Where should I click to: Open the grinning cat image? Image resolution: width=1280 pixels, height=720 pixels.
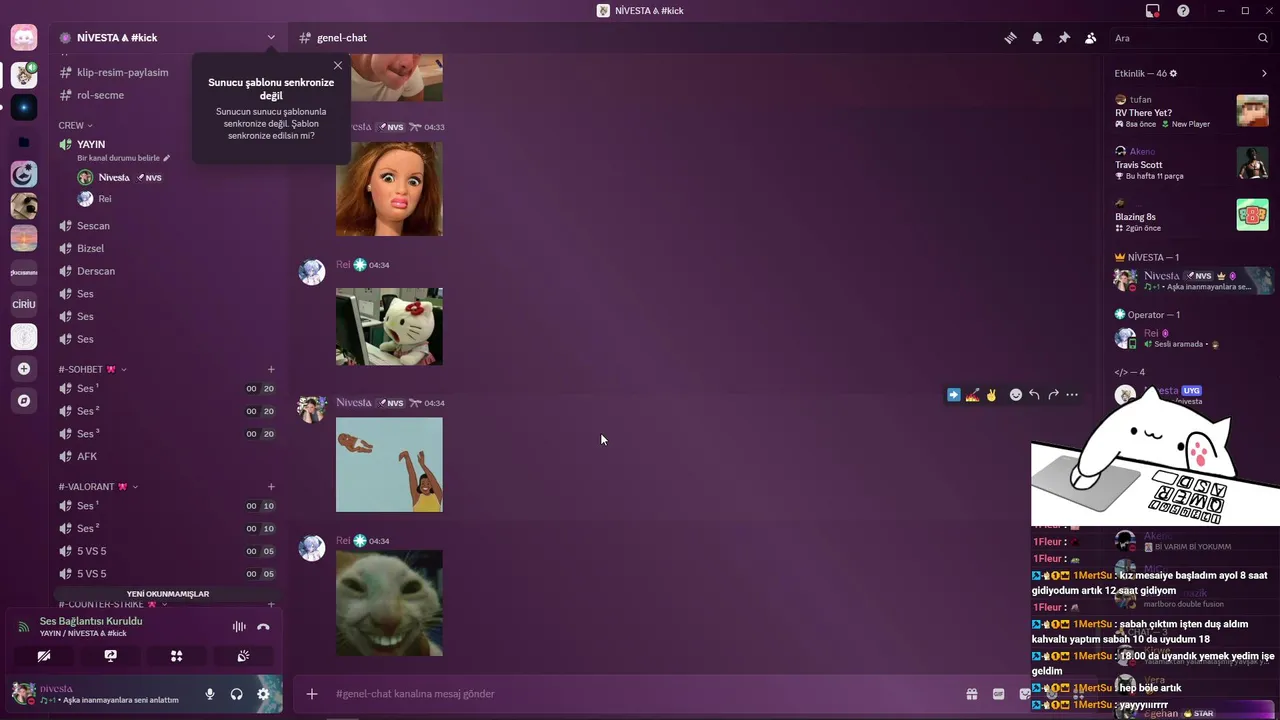tap(389, 603)
